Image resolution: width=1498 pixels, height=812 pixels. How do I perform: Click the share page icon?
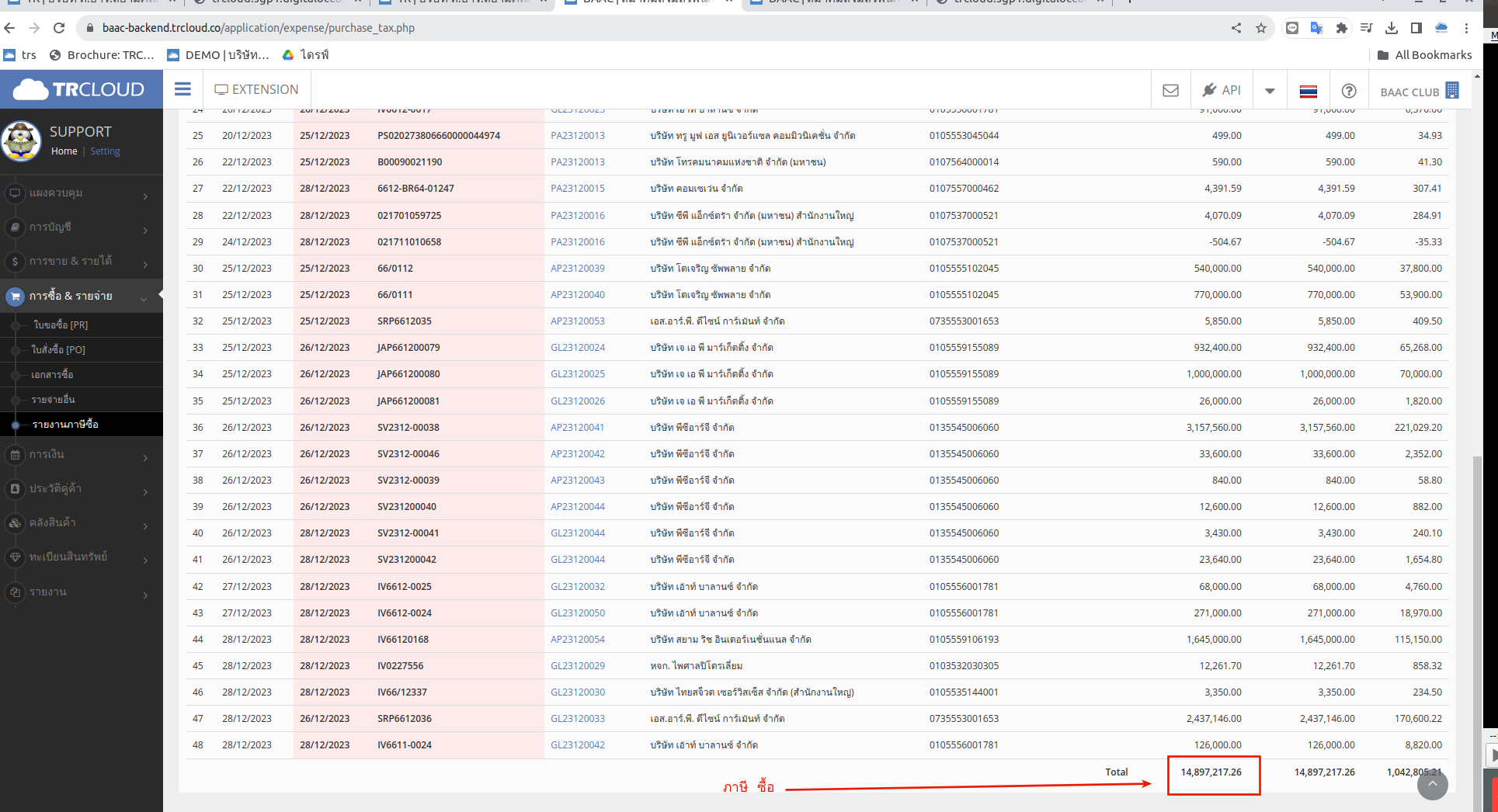1236,28
